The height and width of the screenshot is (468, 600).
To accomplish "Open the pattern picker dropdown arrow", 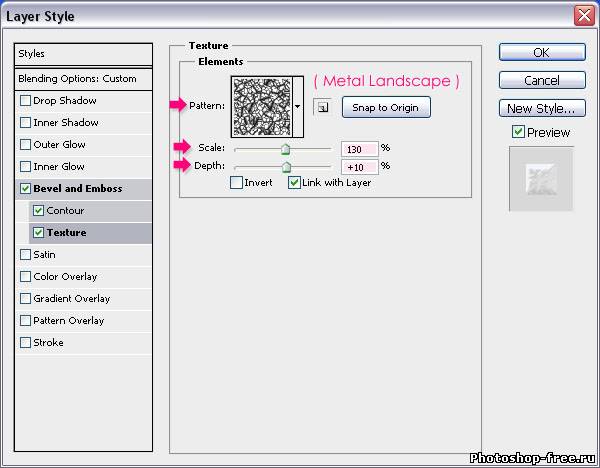I will click(298, 106).
